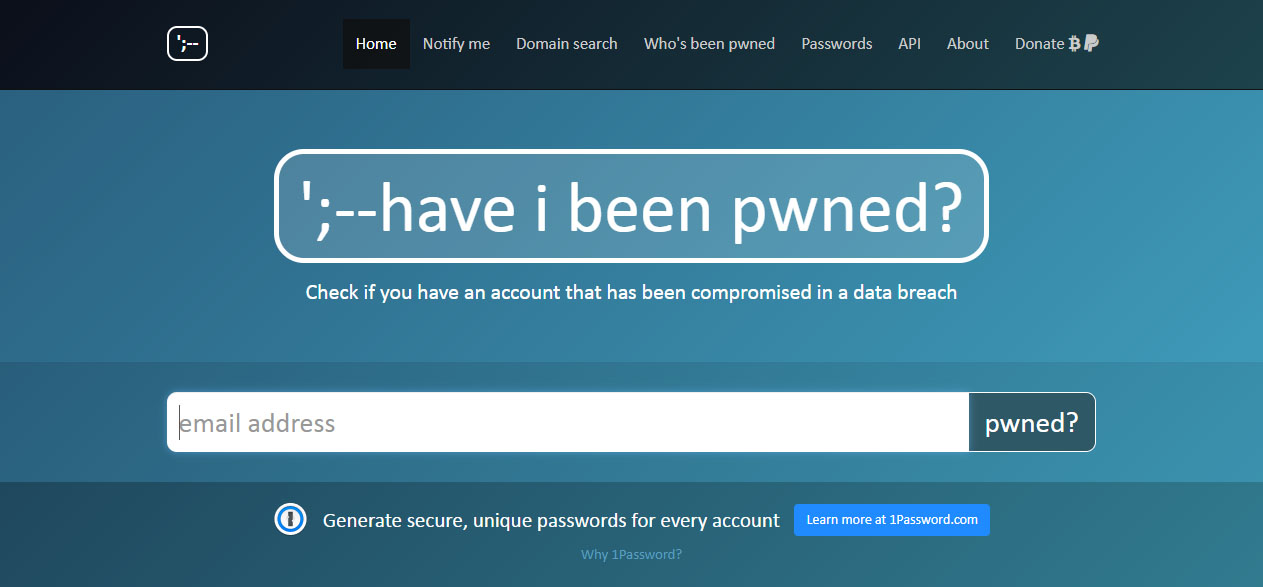Open Who's been pwned page

[x=709, y=44]
